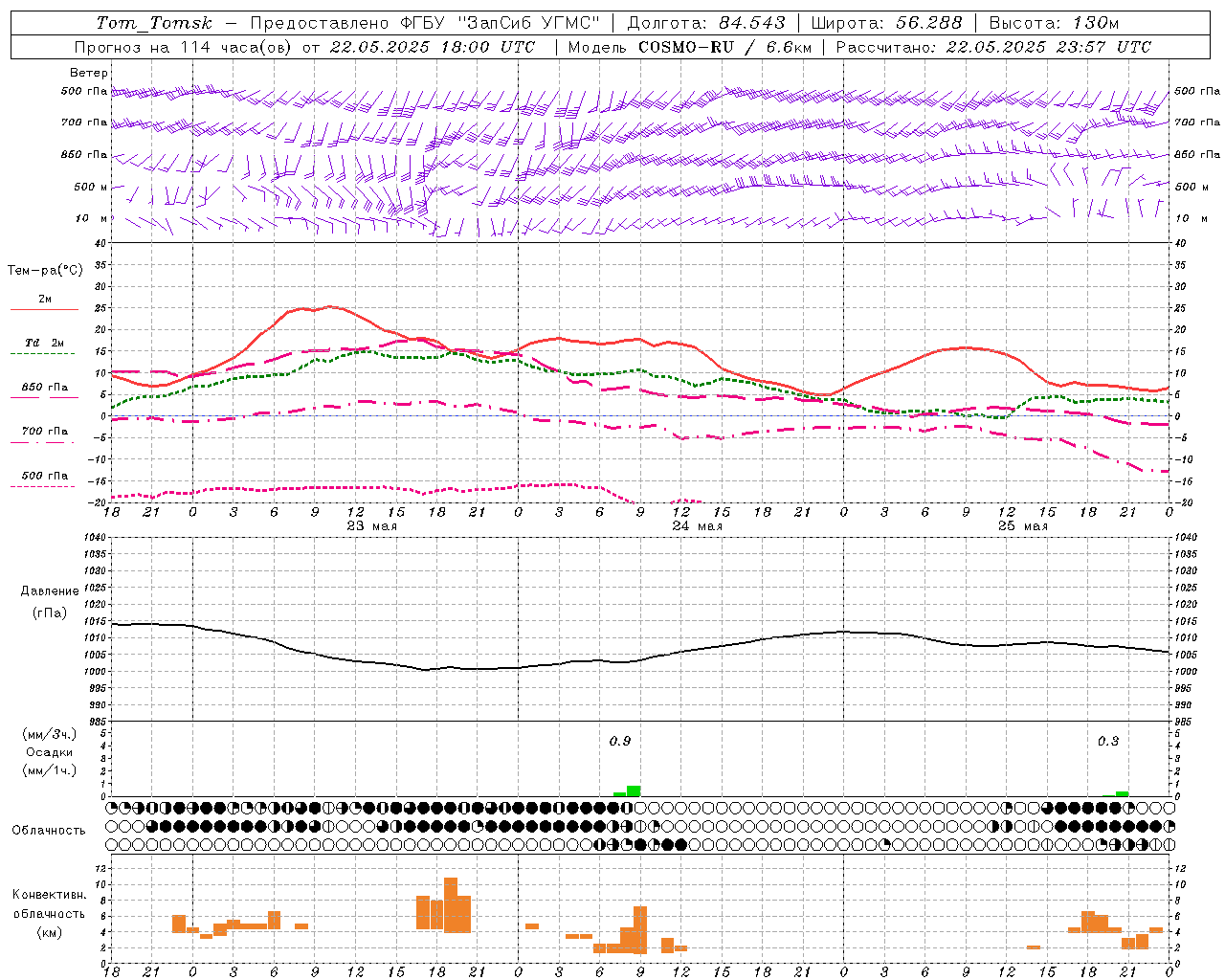Image resolution: width=1225 pixels, height=980 pixels.
Task: Click the tallest orange convective cloud bar
Action: (451, 905)
